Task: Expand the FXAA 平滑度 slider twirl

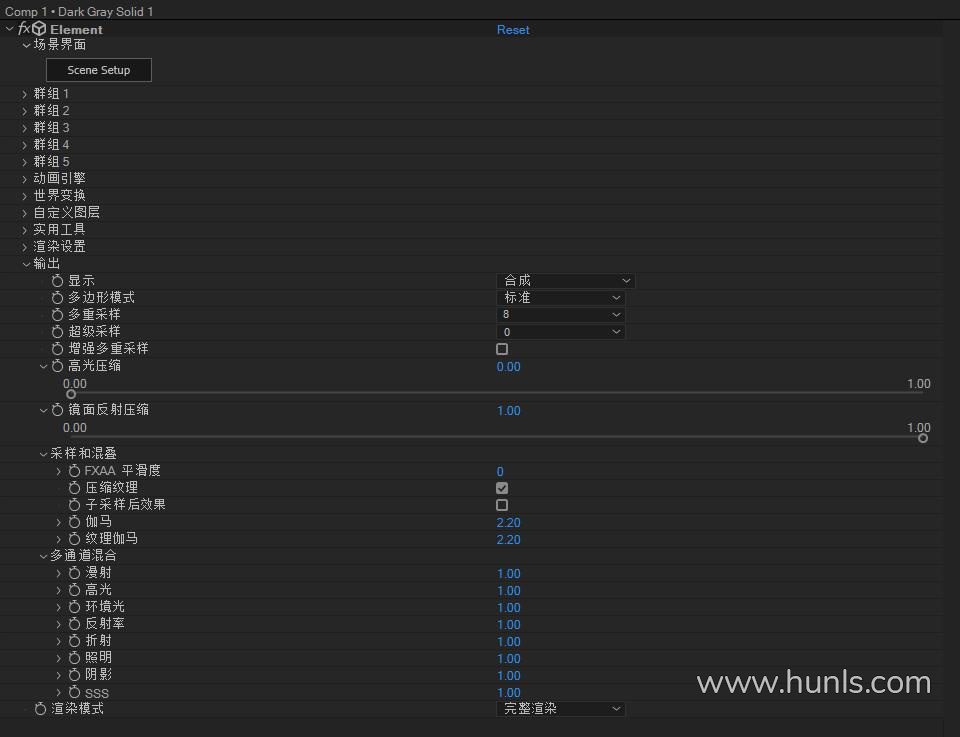Action: (x=59, y=471)
